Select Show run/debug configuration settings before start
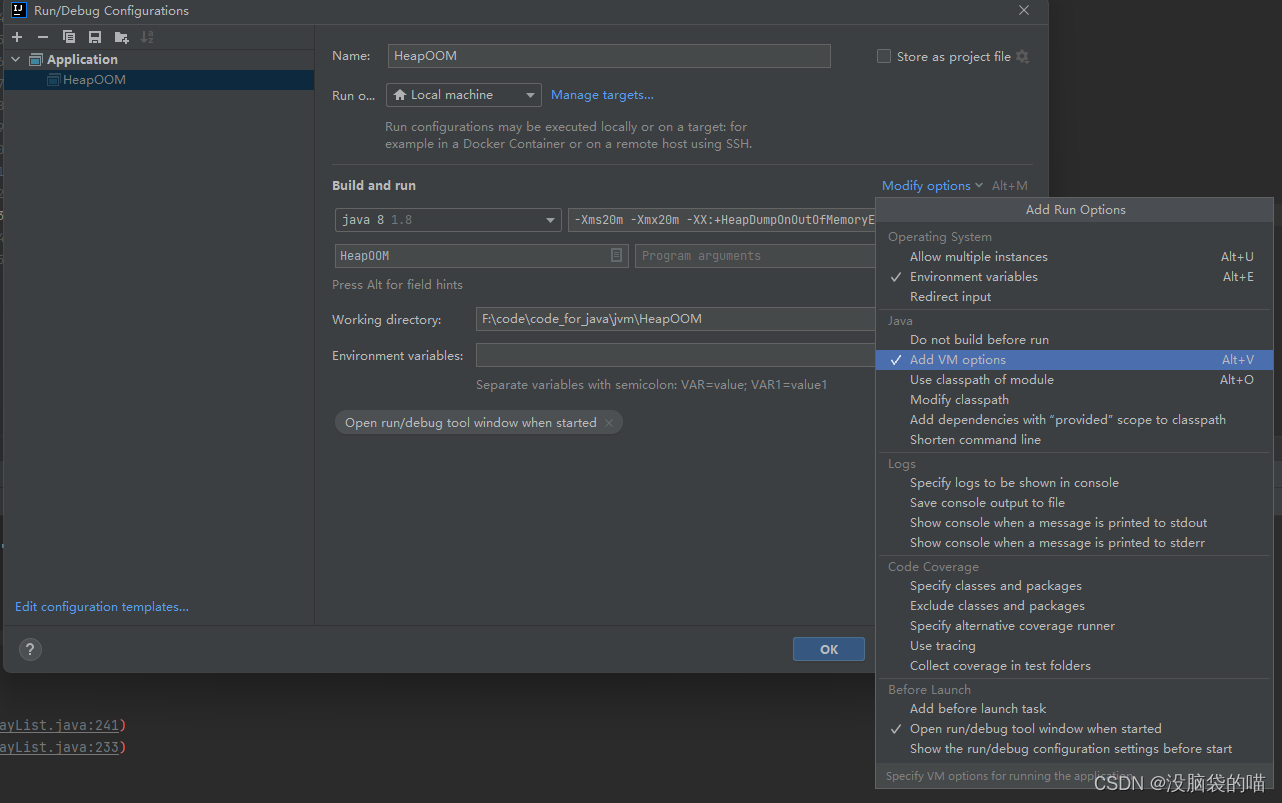The height and width of the screenshot is (803, 1282). (1075, 749)
